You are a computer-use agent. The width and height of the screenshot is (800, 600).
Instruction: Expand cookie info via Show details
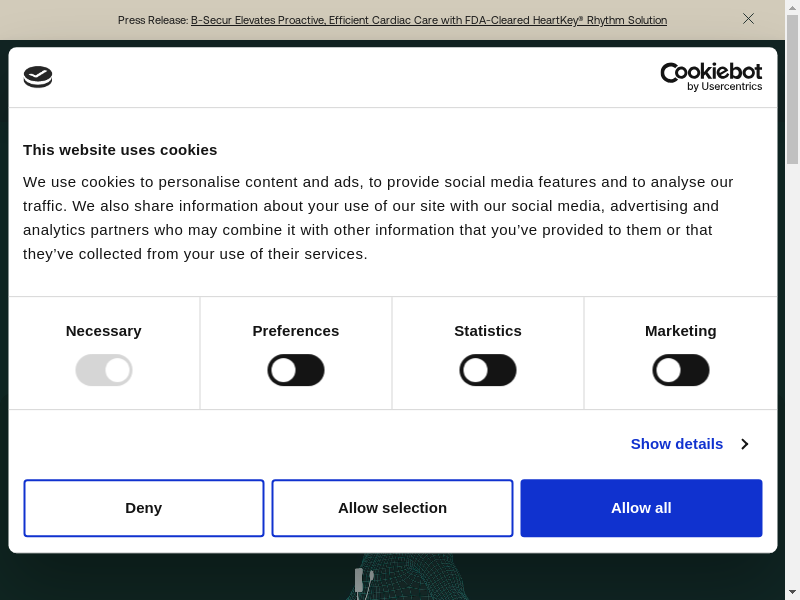(676, 443)
